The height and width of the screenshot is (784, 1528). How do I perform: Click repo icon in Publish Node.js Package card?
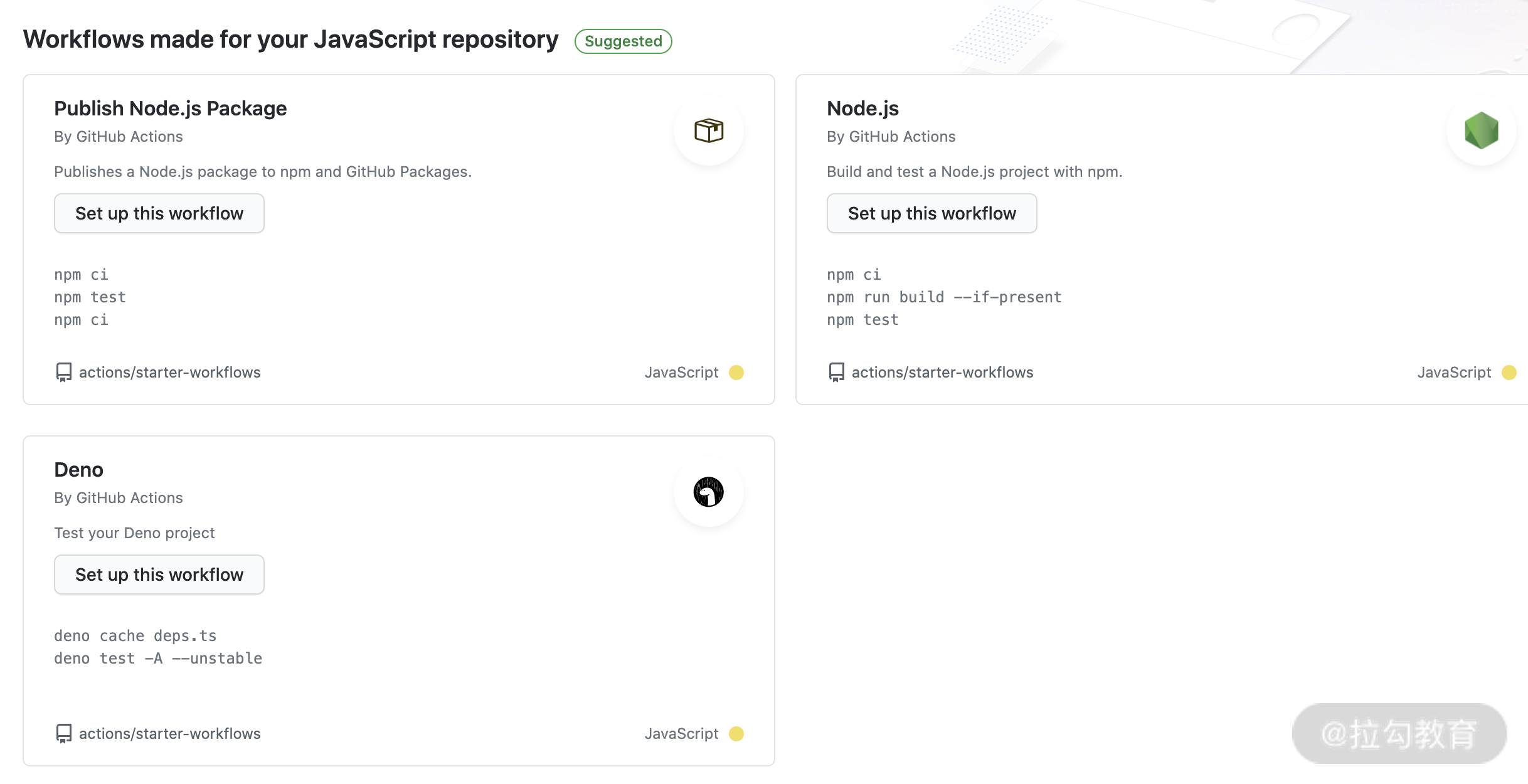pos(63,373)
